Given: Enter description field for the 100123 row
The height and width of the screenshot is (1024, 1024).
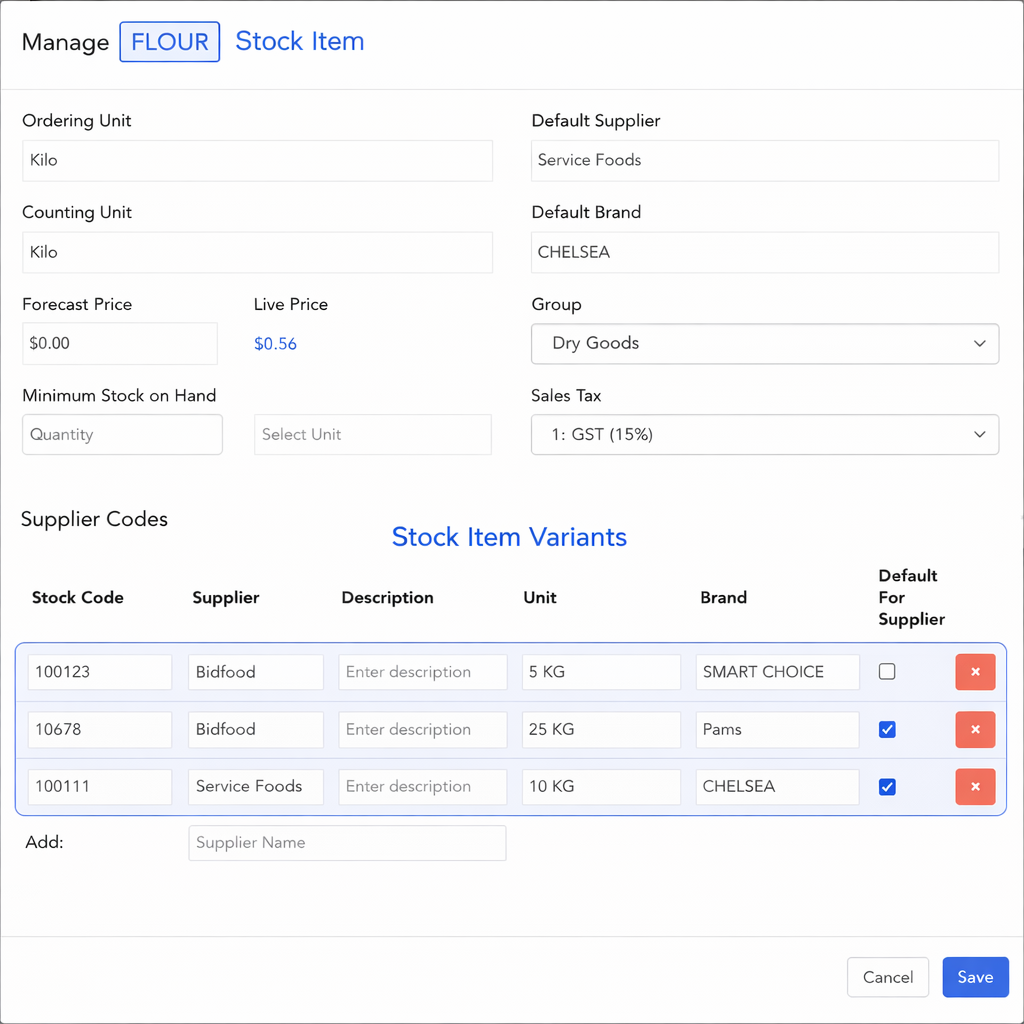Looking at the screenshot, I should (x=423, y=671).
